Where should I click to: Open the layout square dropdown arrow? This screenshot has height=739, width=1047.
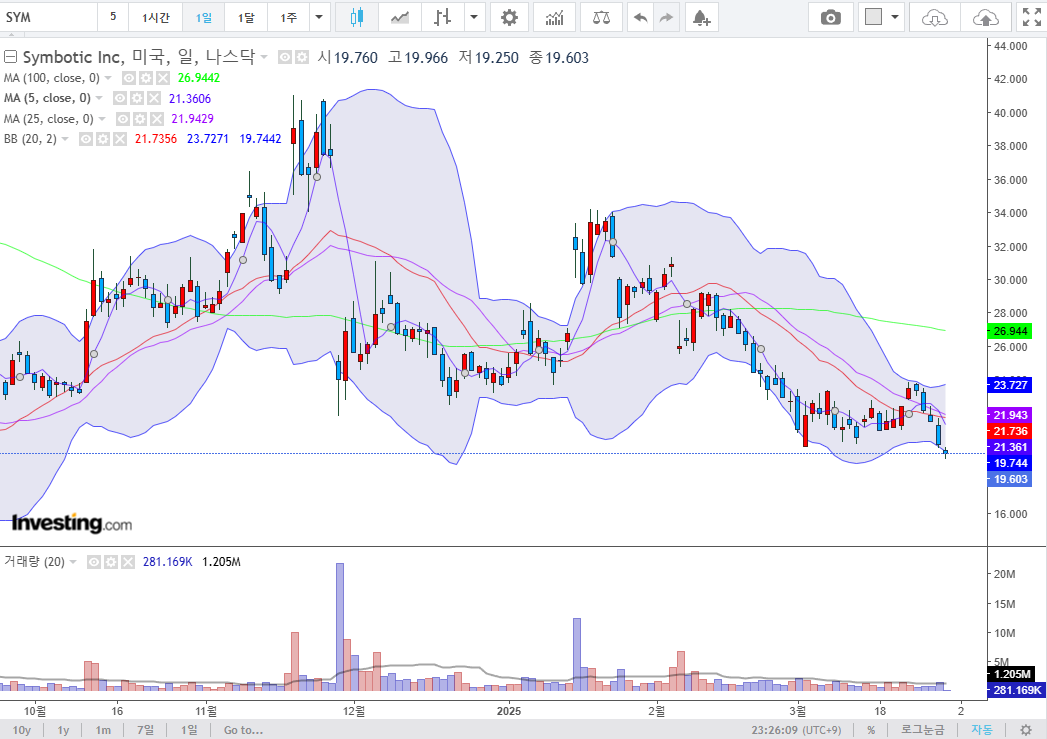click(895, 17)
